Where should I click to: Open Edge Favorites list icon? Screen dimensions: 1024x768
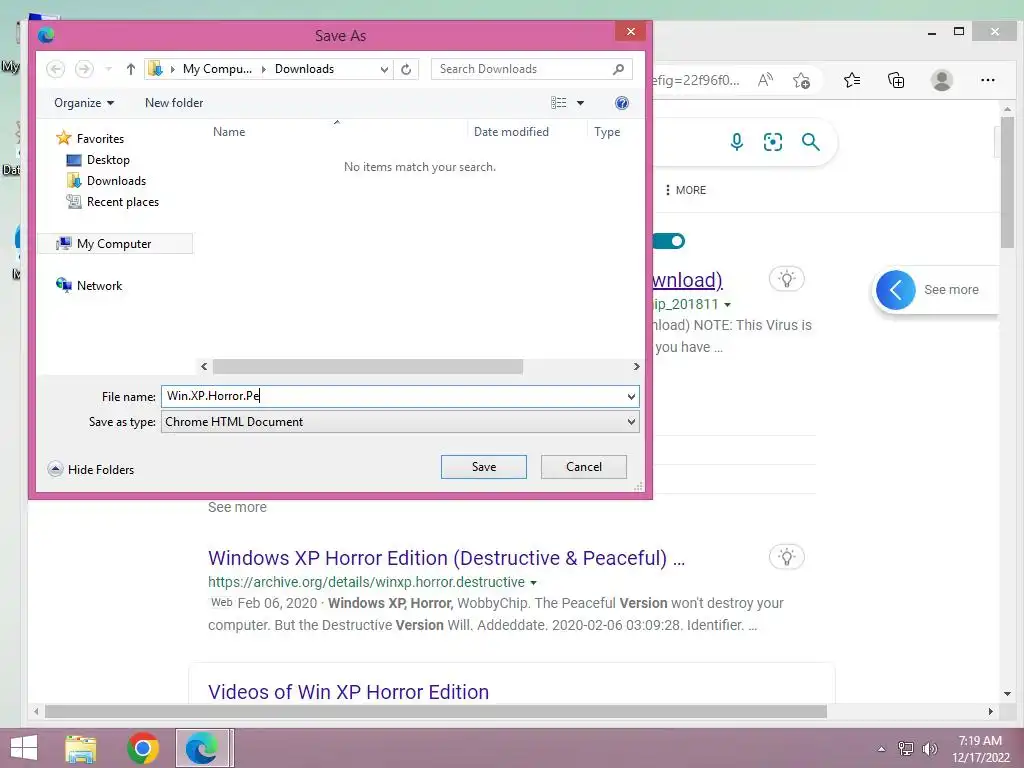(852, 80)
